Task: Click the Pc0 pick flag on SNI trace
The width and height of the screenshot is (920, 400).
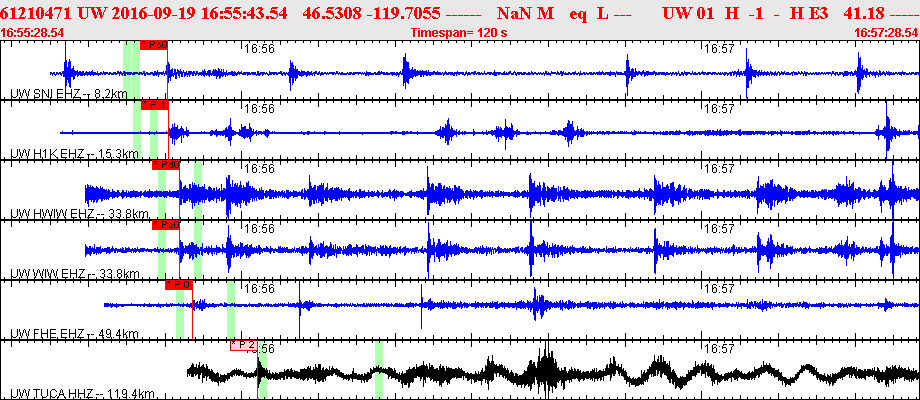Action: 154,45
